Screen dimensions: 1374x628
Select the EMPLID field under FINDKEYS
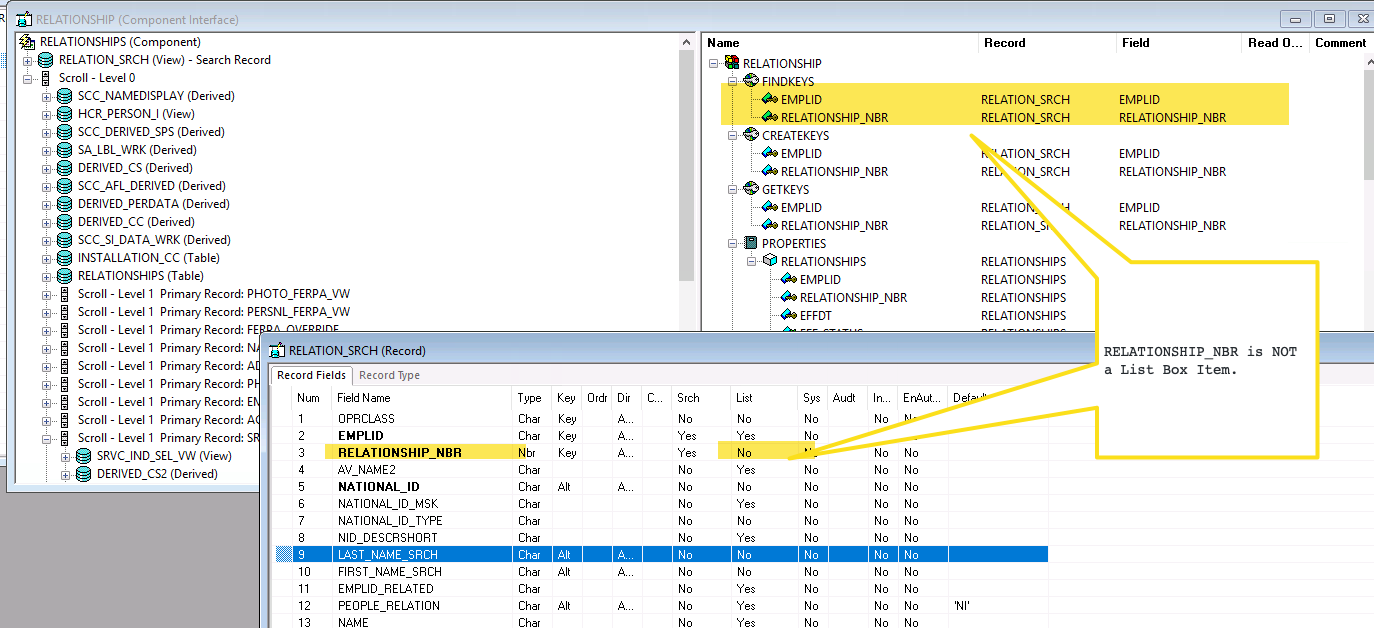click(x=801, y=99)
